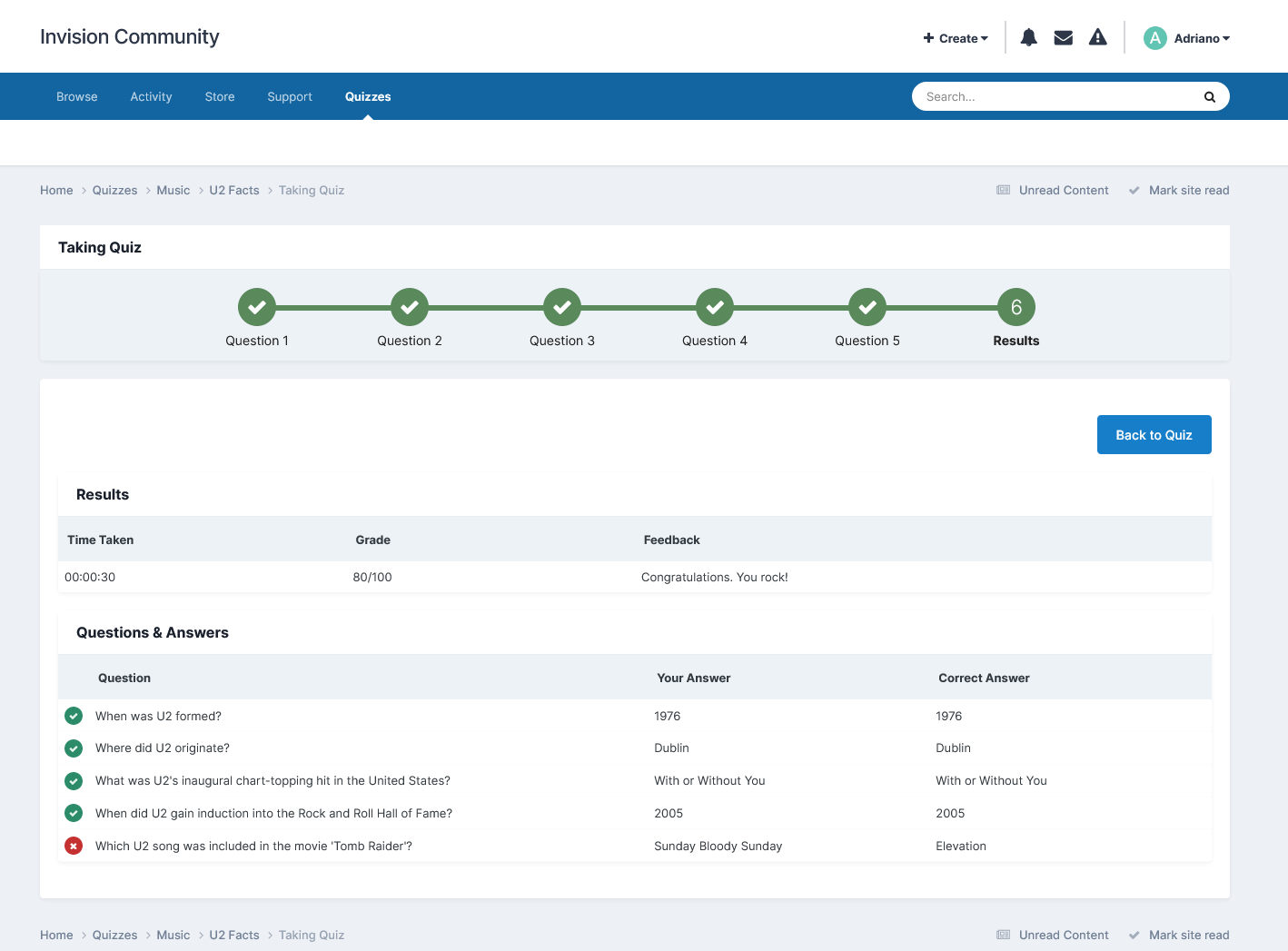Click green check beside 'Where did U2 originate?'

tap(74, 748)
